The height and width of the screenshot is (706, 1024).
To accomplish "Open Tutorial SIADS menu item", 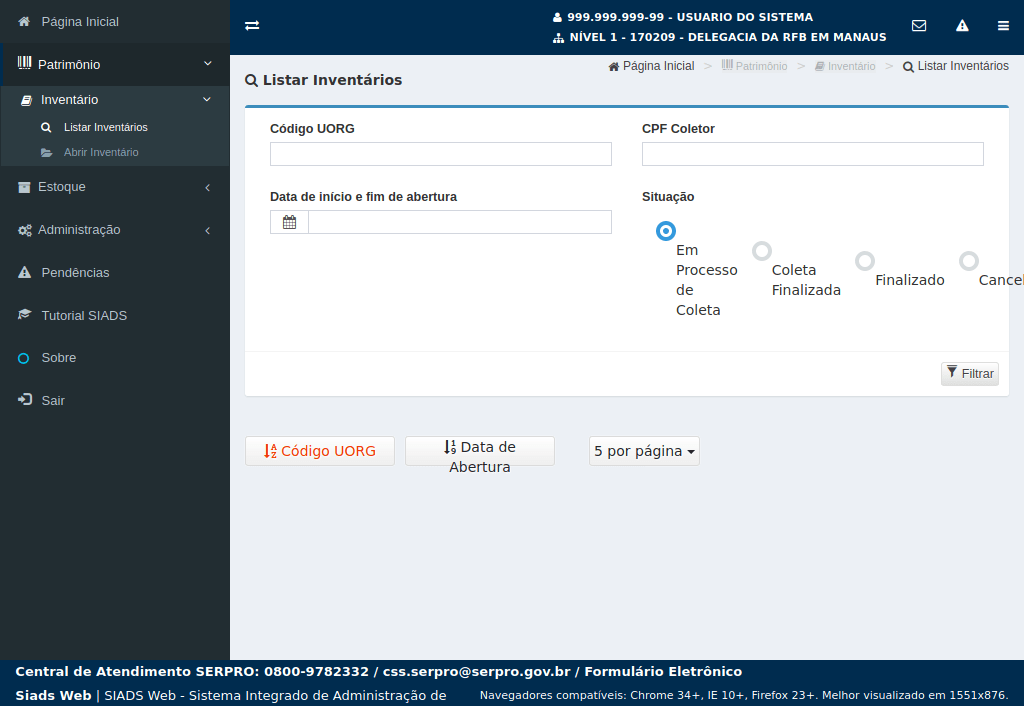I will click(84, 315).
